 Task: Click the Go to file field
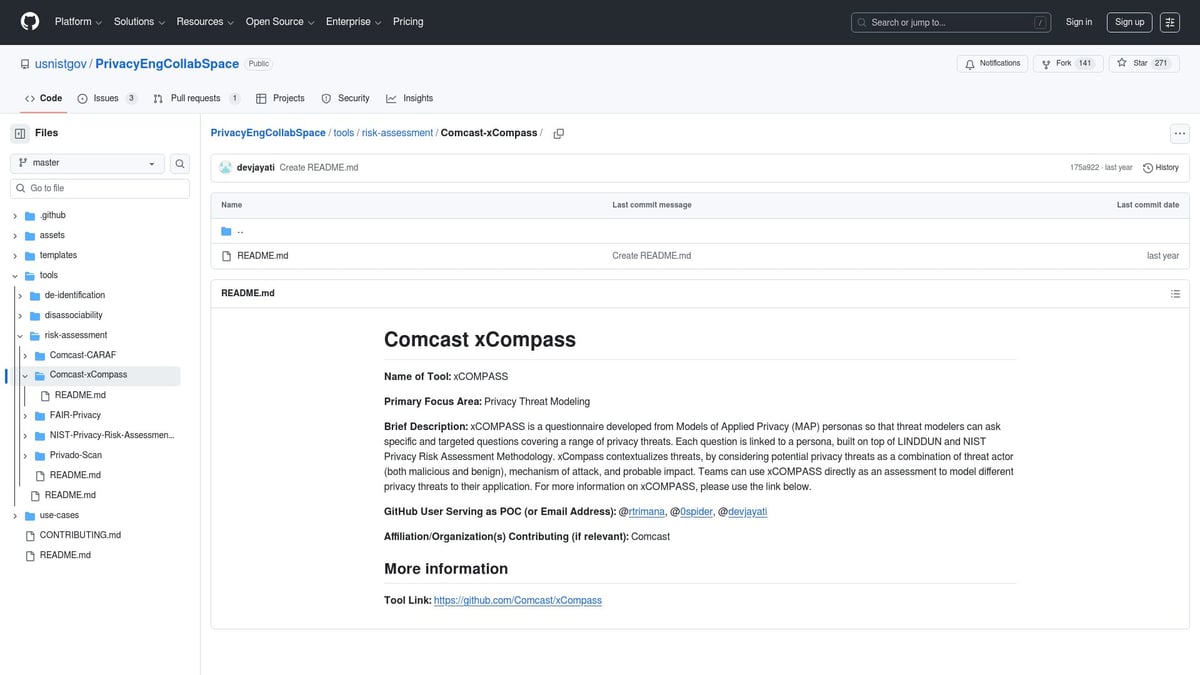pos(99,187)
